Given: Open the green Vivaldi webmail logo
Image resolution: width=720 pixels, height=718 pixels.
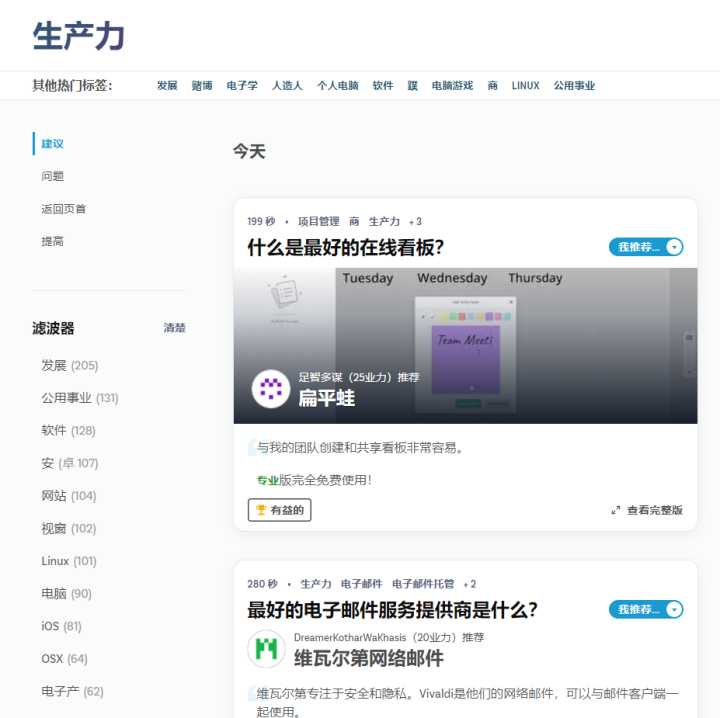Looking at the screenshot, I should (266, 649).
